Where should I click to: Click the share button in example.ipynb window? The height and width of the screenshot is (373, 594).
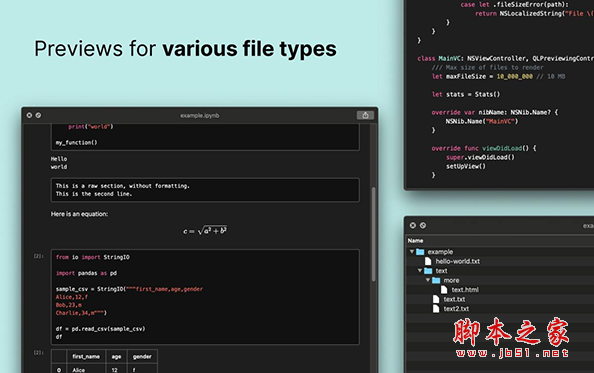[365, 115]
